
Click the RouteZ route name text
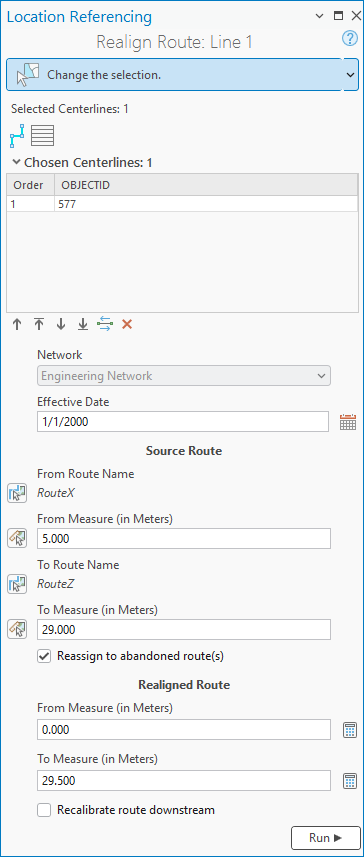pyautogui.click(x=56, y=584)
